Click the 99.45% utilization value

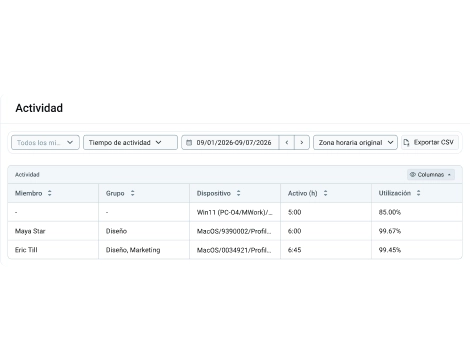pyautogui.click(x=390, y=250)
